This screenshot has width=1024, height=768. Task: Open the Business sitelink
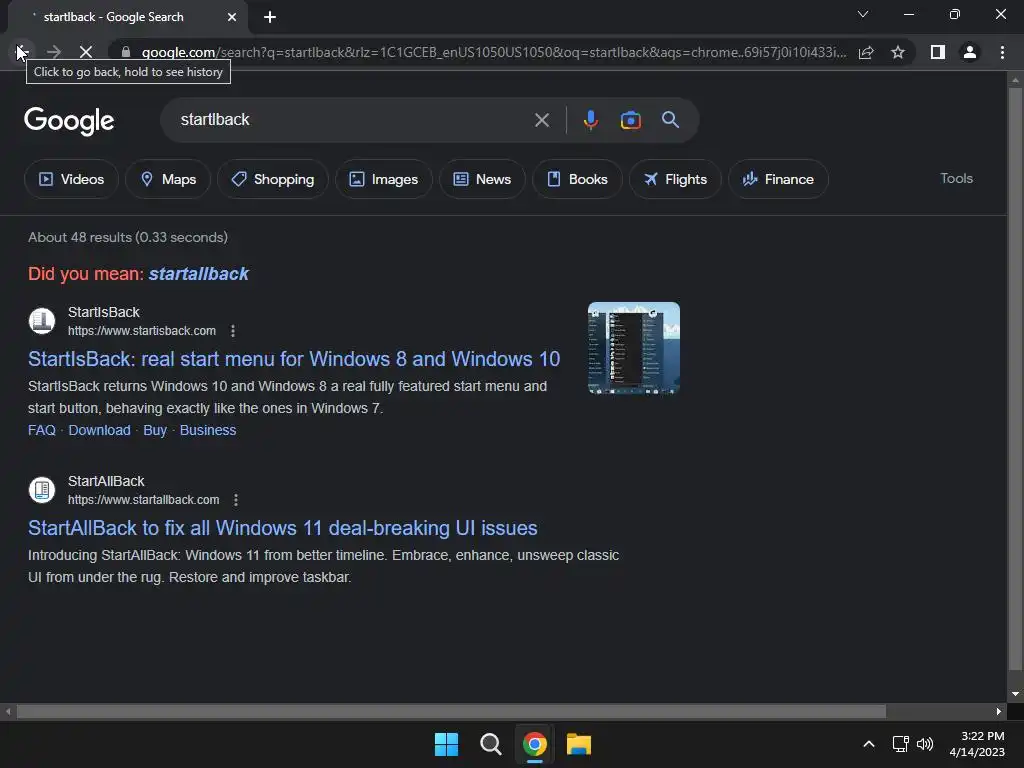tap(208, 430)
